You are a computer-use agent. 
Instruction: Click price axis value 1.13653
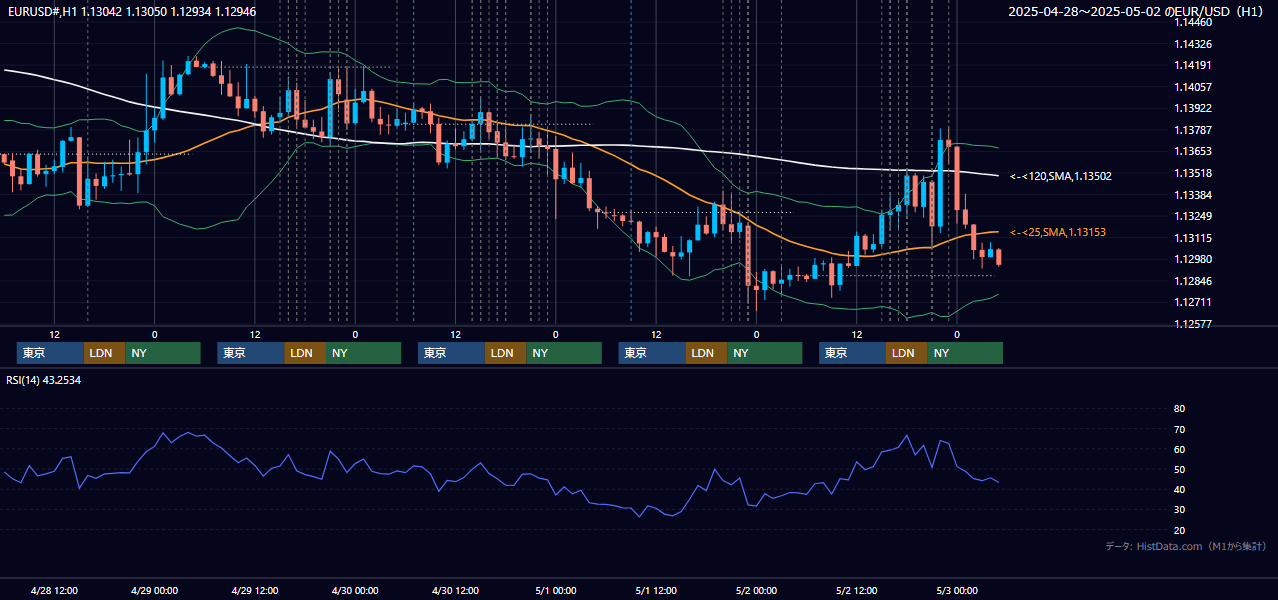point(1193,151)
